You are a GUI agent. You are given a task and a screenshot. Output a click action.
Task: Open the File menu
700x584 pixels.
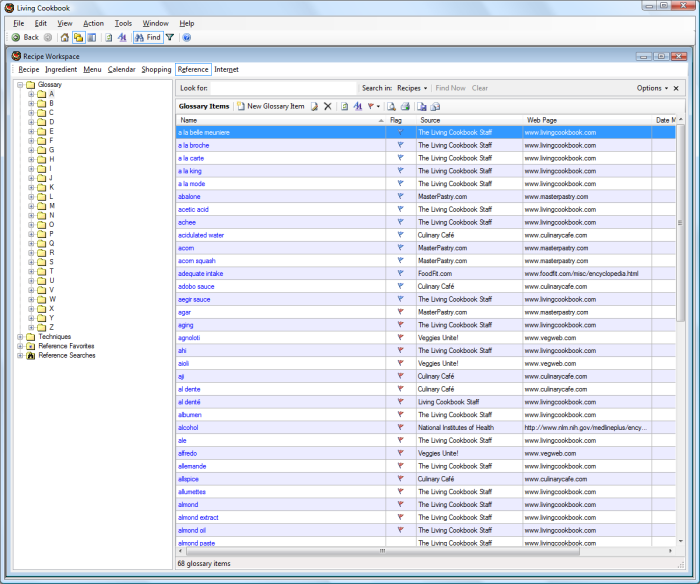click(19, 23)
